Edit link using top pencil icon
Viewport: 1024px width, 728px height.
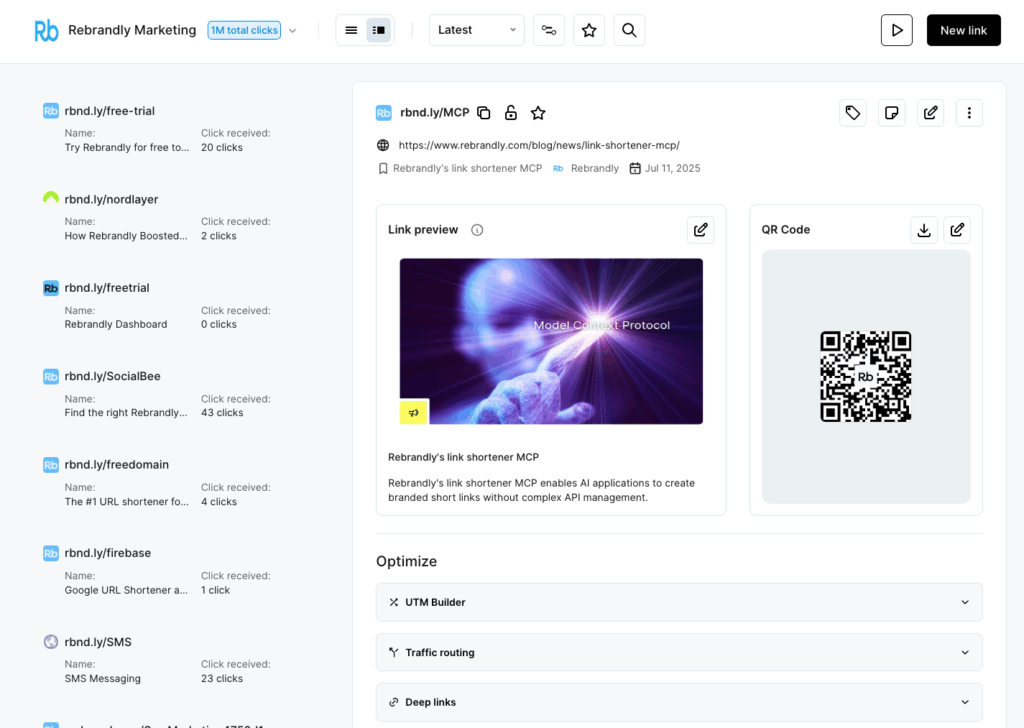pos(931,113)
